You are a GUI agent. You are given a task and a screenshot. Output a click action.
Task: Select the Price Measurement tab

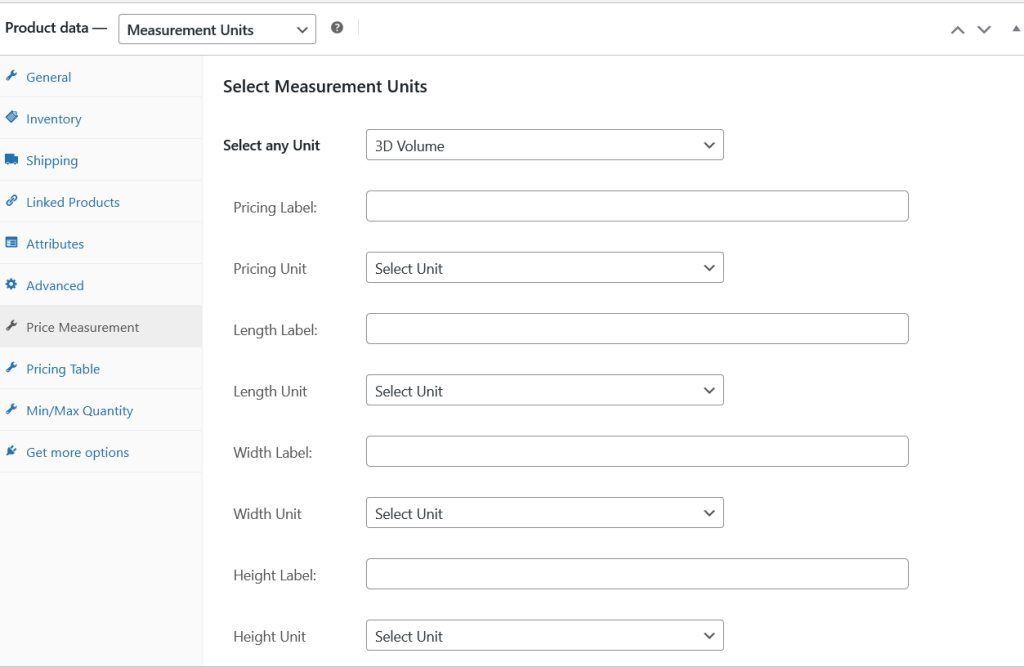82,327
